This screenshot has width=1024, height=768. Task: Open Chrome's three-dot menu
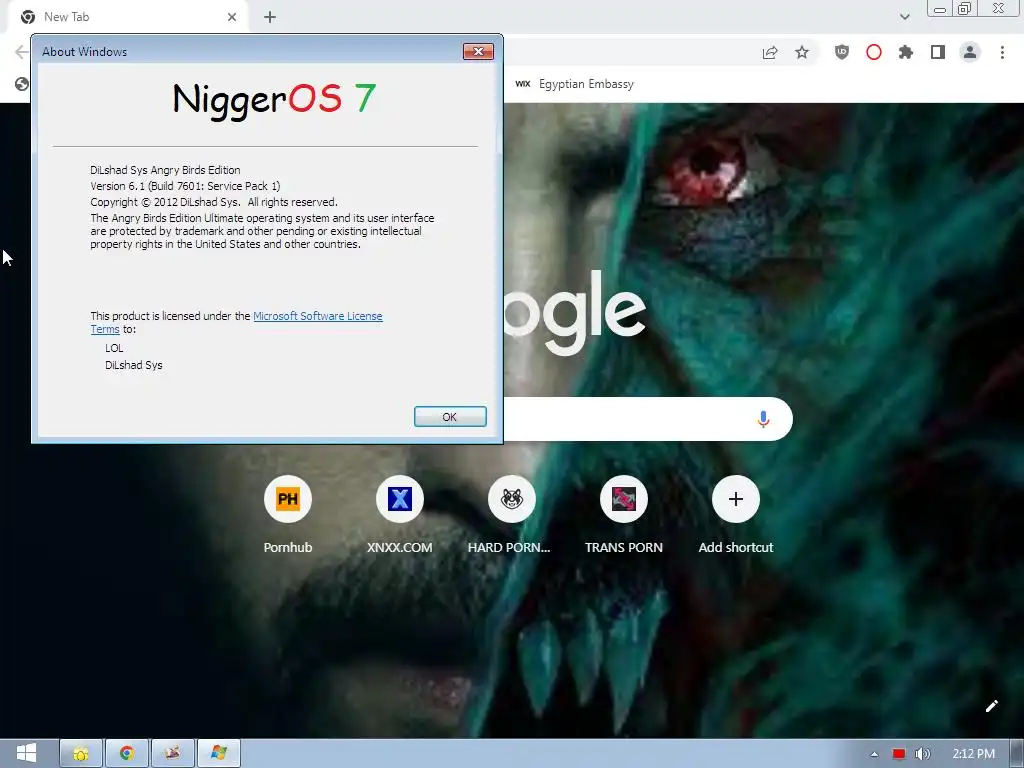click(1002, 52)
